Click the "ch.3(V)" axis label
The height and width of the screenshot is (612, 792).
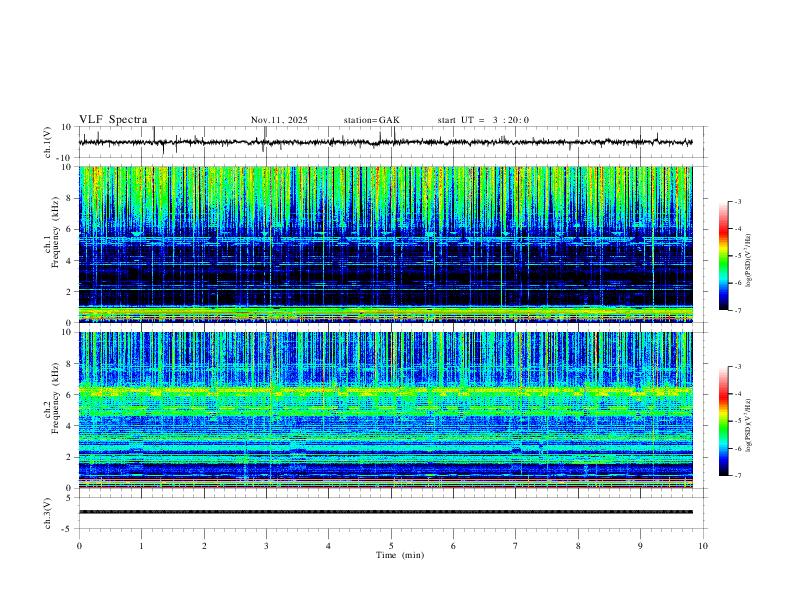tap(48, 514)
